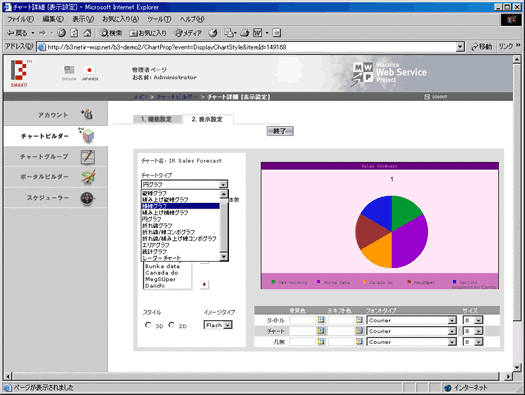Viewport: 525px width, 395px height.
Task: Select the English flag language icon
Action: tap(69, 70)
